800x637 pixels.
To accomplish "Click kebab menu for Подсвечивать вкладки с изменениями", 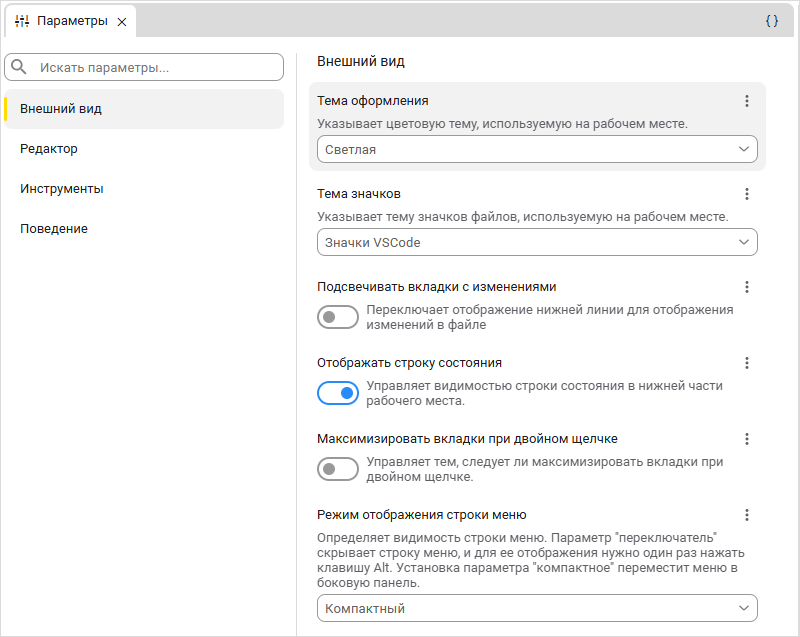I will tap(746, 287).
